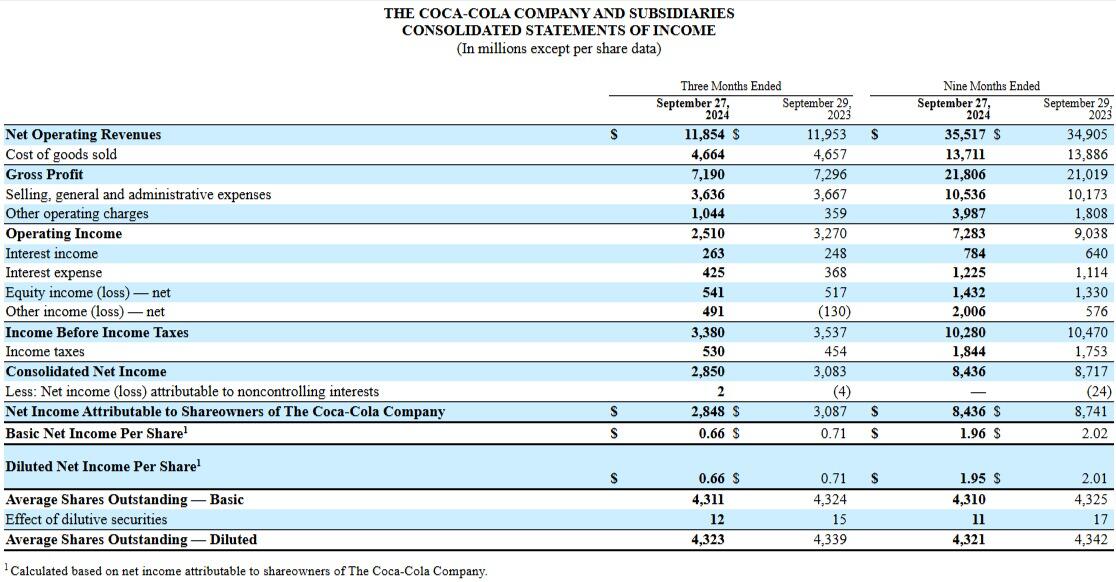The width and height of the screenshot is (1116, 582).
Task: Click the title 'The Coca-Cola Company and Subsidiaries'
Action: pyautogui.click(x=559, y=13)
